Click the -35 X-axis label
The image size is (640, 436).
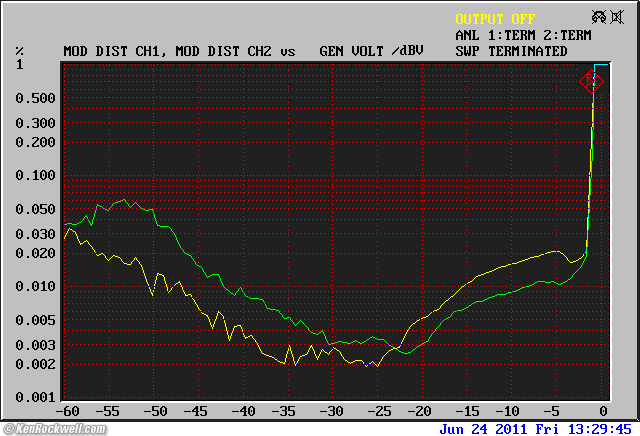pyautogui.click(x=288, y=411)
